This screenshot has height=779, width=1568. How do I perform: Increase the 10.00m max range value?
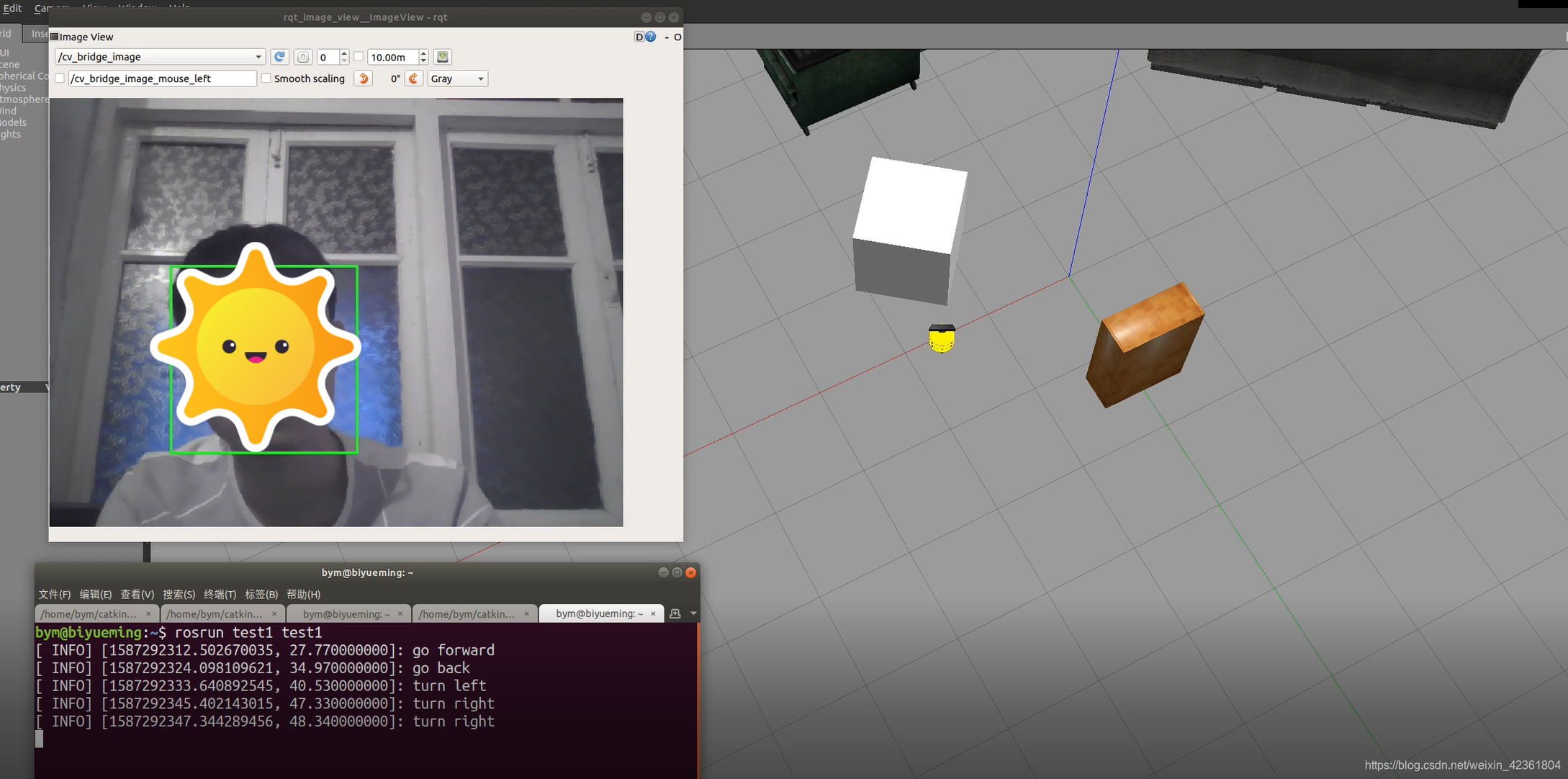pos(423,53)
